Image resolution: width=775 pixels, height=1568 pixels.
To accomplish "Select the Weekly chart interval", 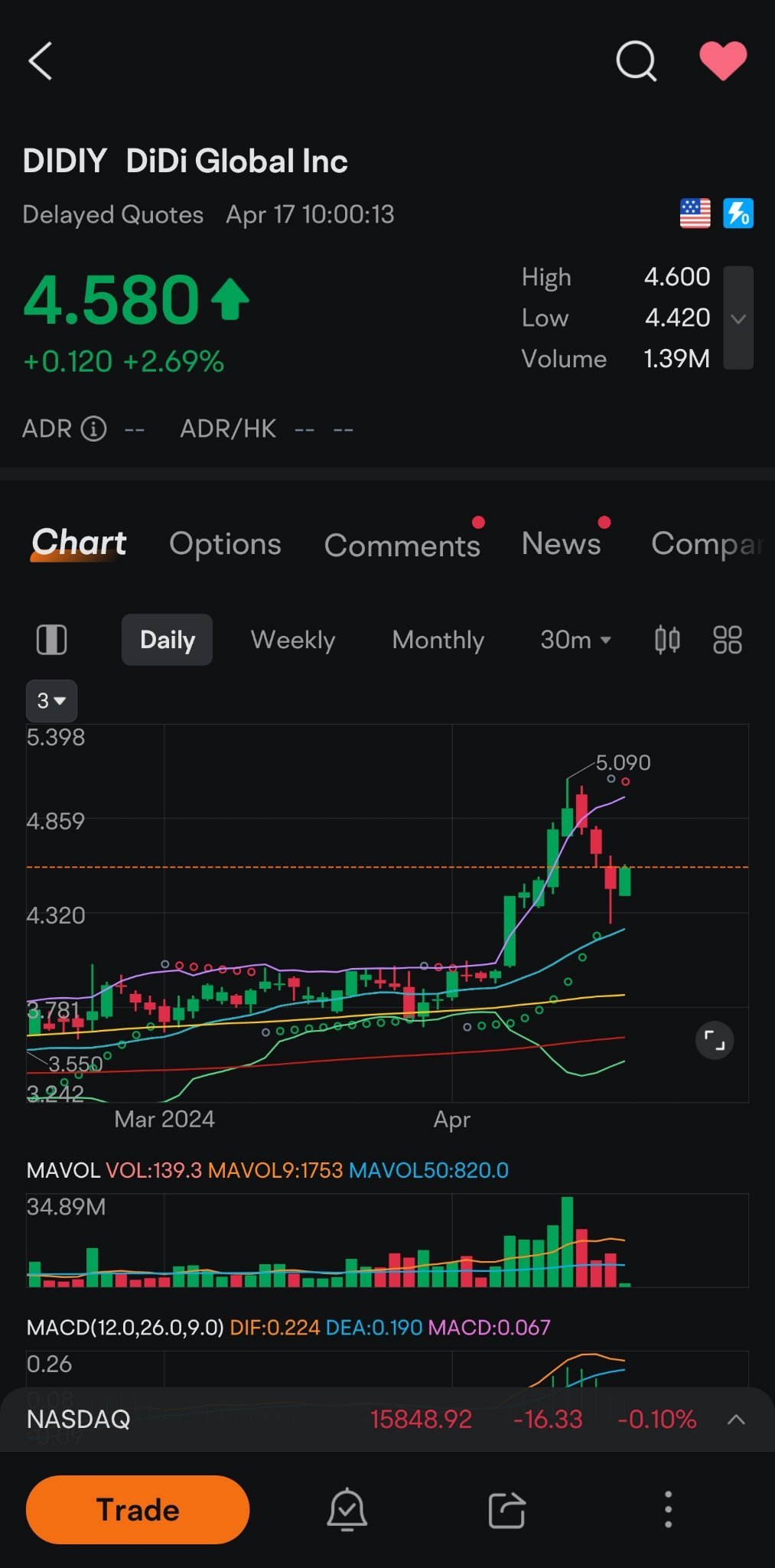I will (x=293, y=640).
